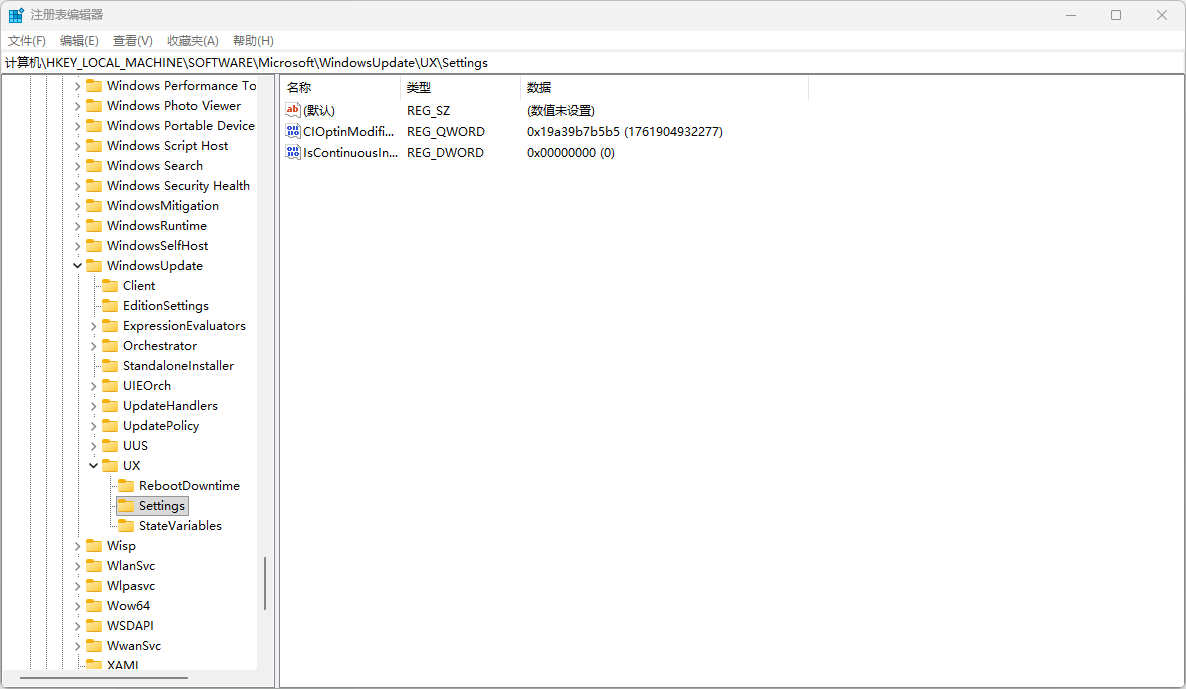Click the data 0x00000000 (0)
This screenshot has width=1186, height=689.
click(x=571, y=153)
